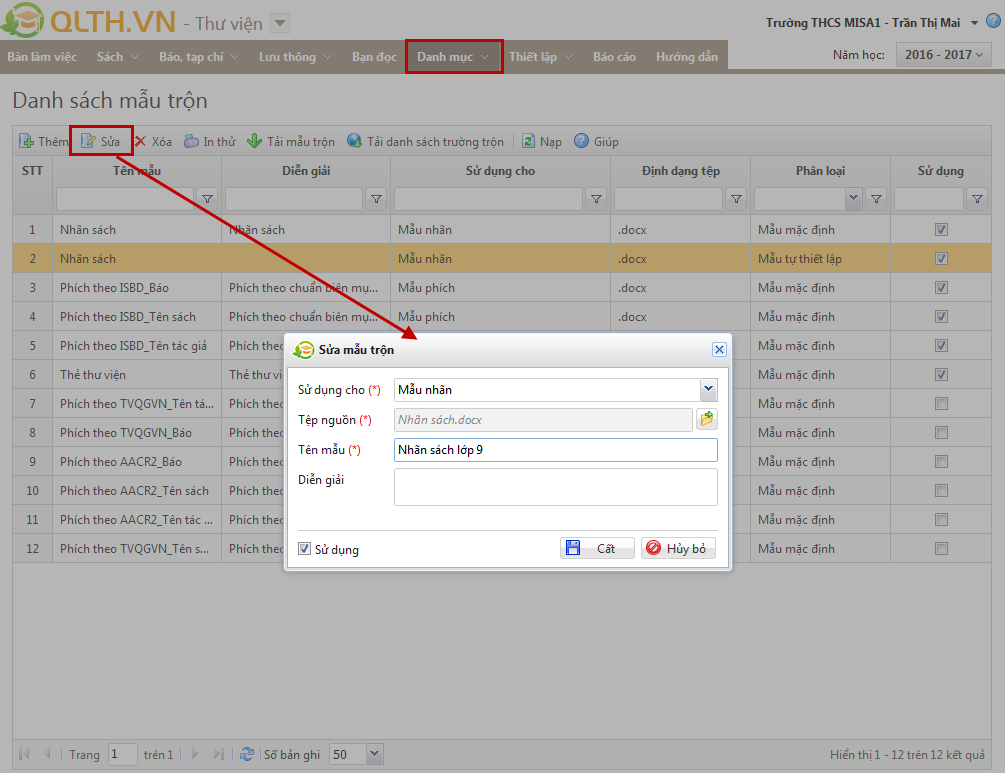Go to previous page in pager

(x=47, y=754)
